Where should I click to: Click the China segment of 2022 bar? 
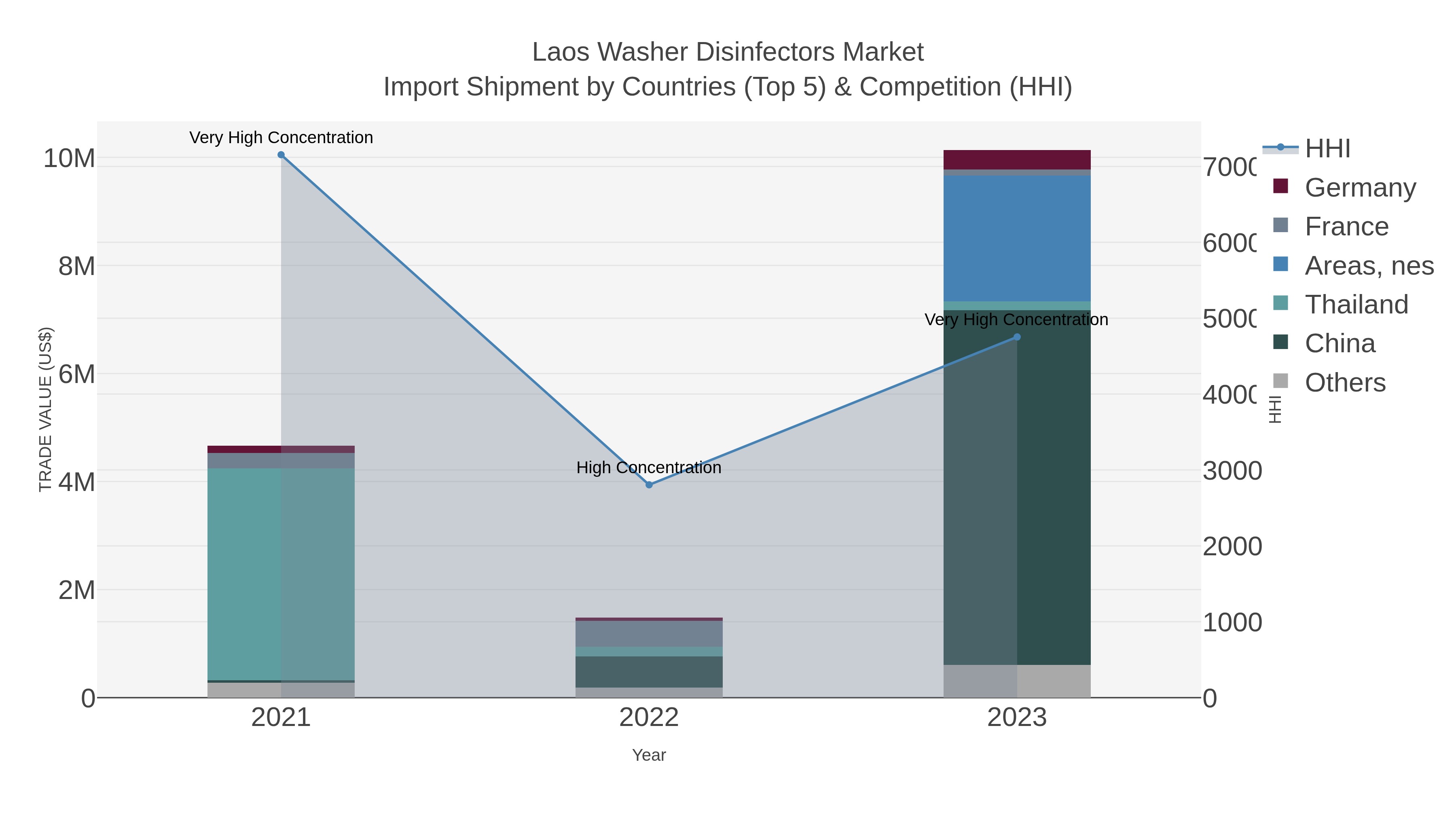pos(649,672)
